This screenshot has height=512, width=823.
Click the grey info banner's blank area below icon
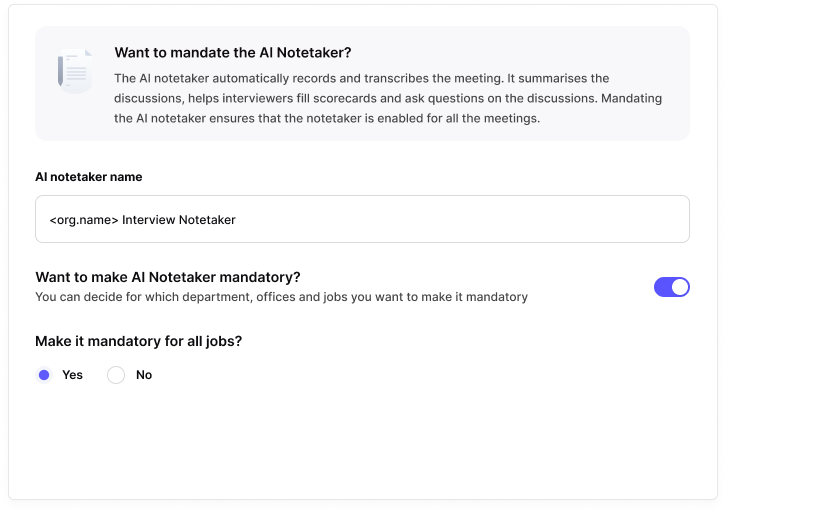click(x=75, y=120)
